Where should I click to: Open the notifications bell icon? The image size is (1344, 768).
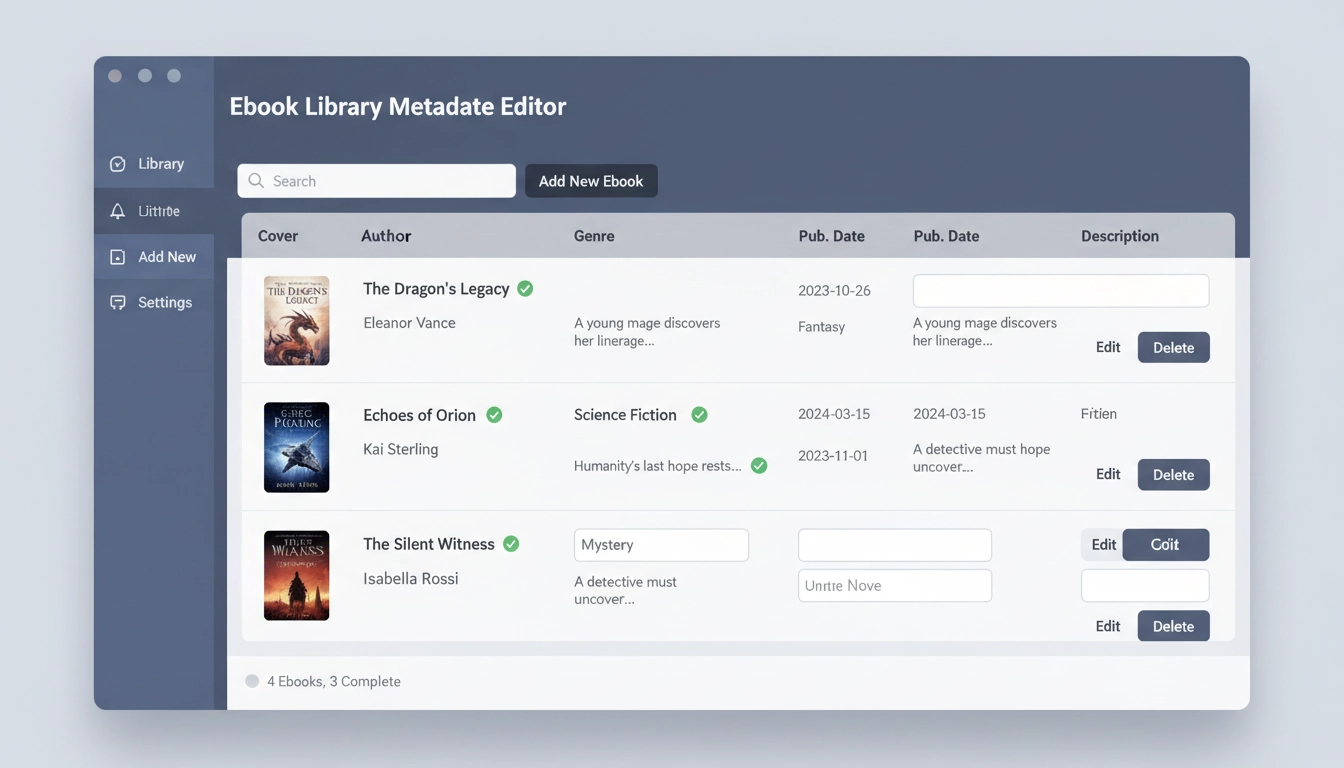pyautogui.click(x=117, y=210)
